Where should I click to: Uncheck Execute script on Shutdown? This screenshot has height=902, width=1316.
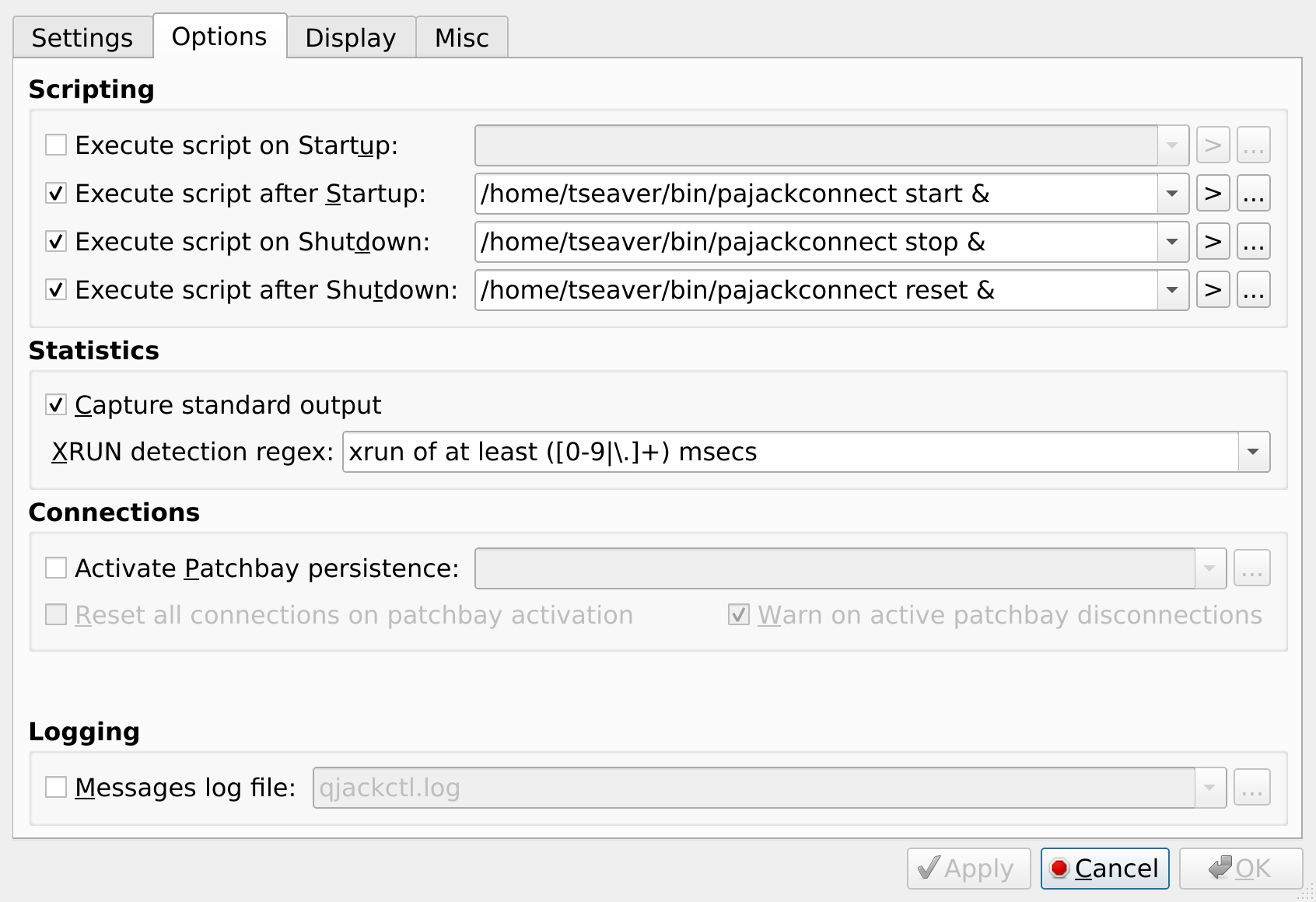click(x=56, y=242)
